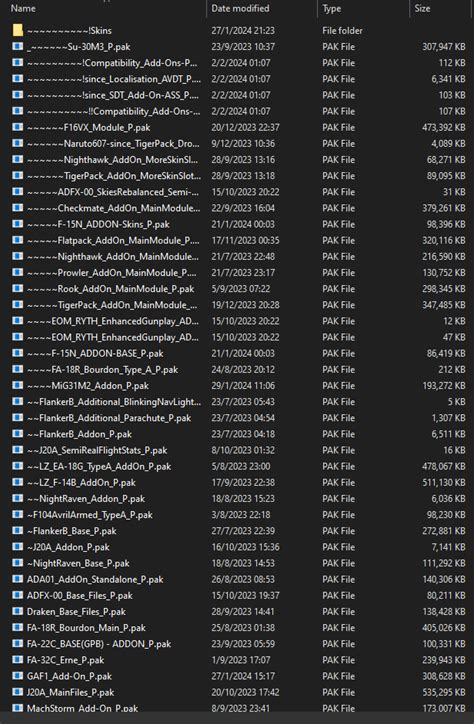
Task: Click the FlankerB_Additional_Parachute file icon
Action: 18,418
